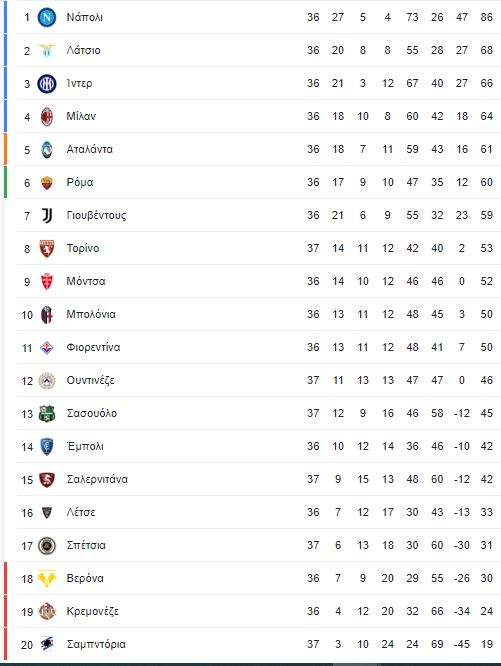The width and height of the screenshot is (501, 666).
Task: Open the Νάπολι team link
Action: tap(84, 17)
